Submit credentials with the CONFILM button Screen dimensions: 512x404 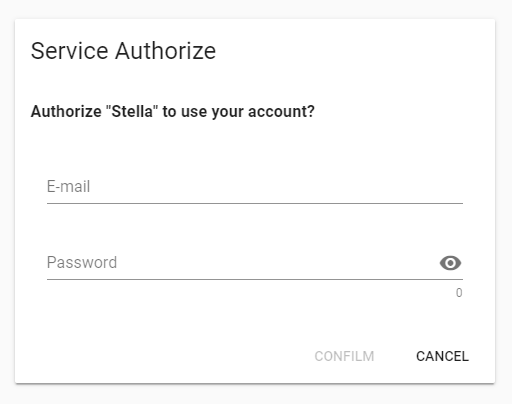pos(344,356)
